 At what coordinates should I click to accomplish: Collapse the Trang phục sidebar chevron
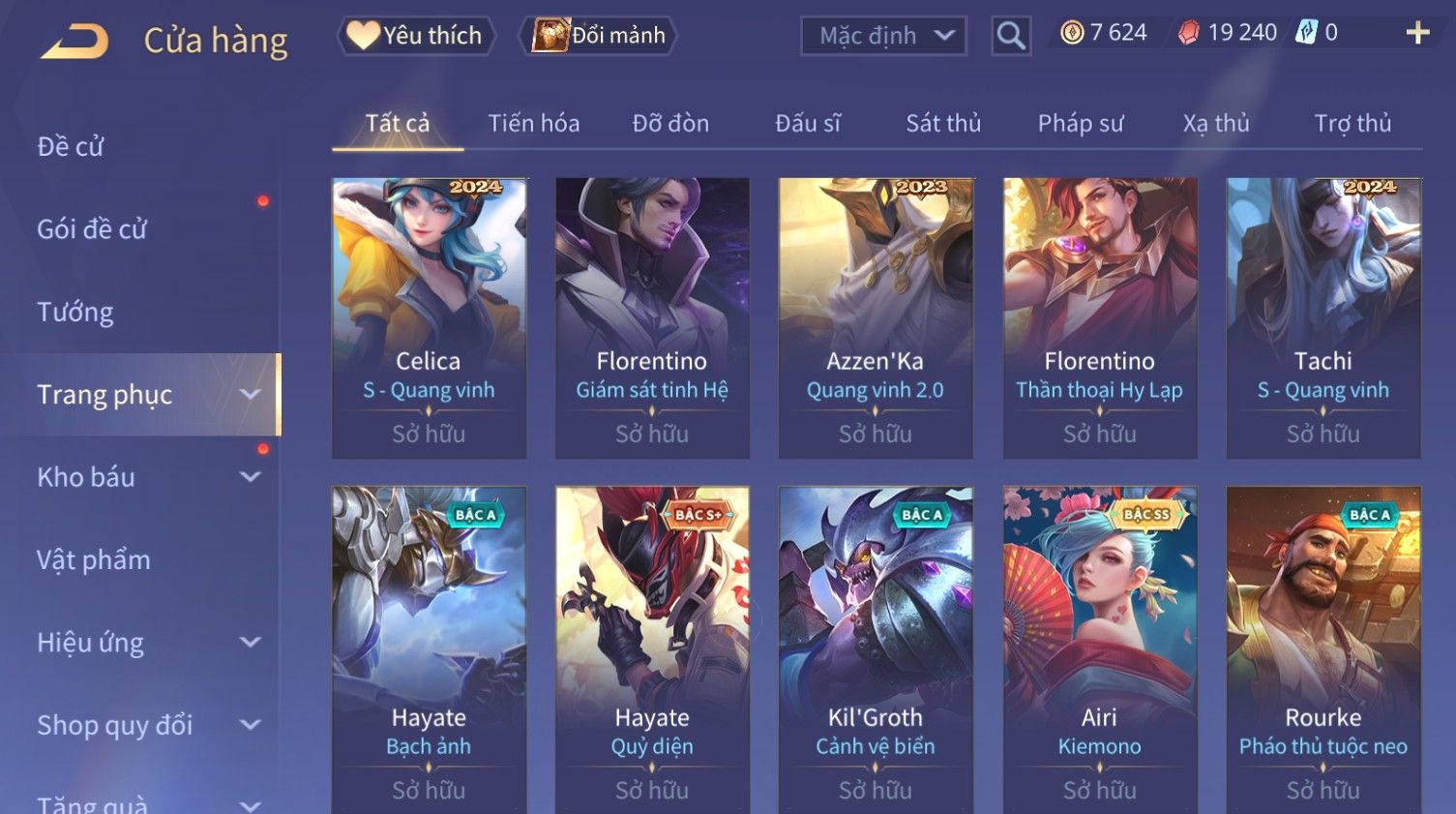(x=251, y=394)
